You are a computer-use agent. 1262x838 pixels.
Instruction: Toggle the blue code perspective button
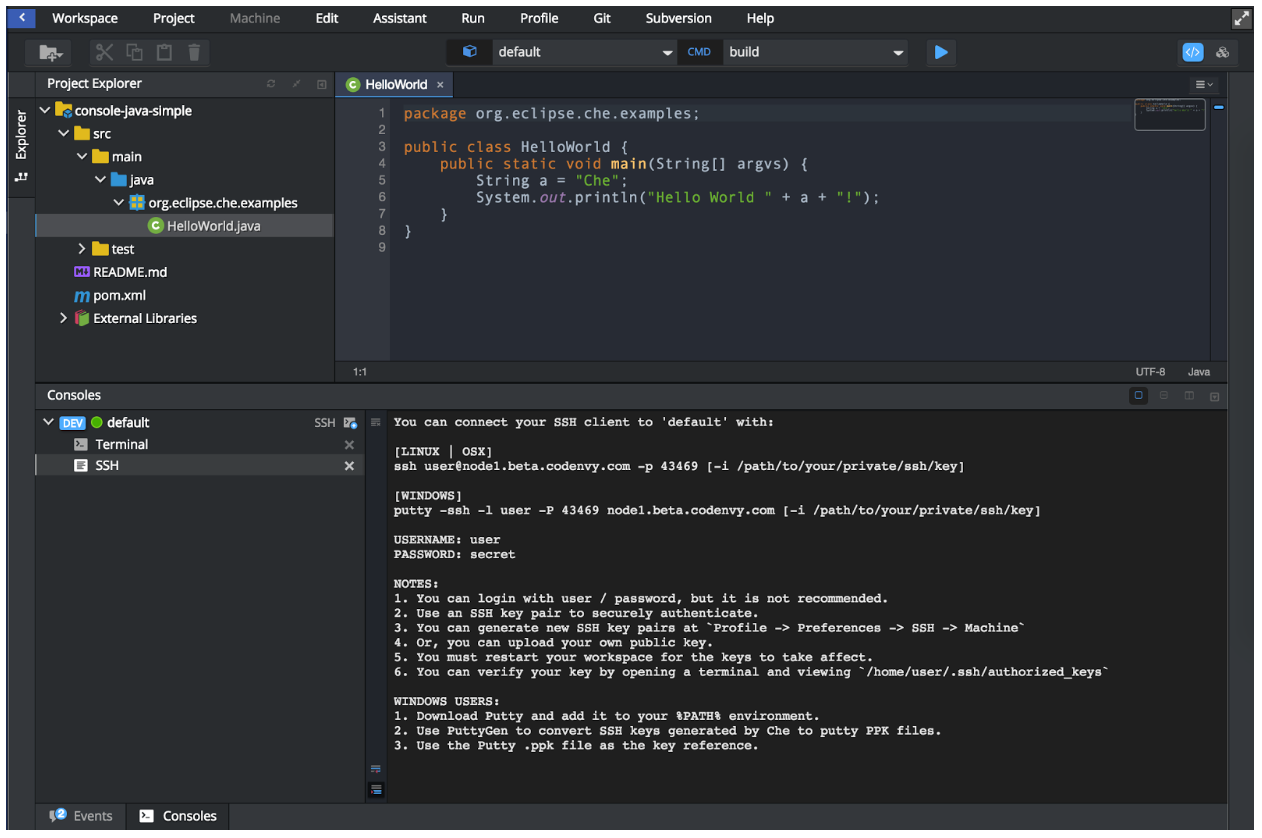1192,52
